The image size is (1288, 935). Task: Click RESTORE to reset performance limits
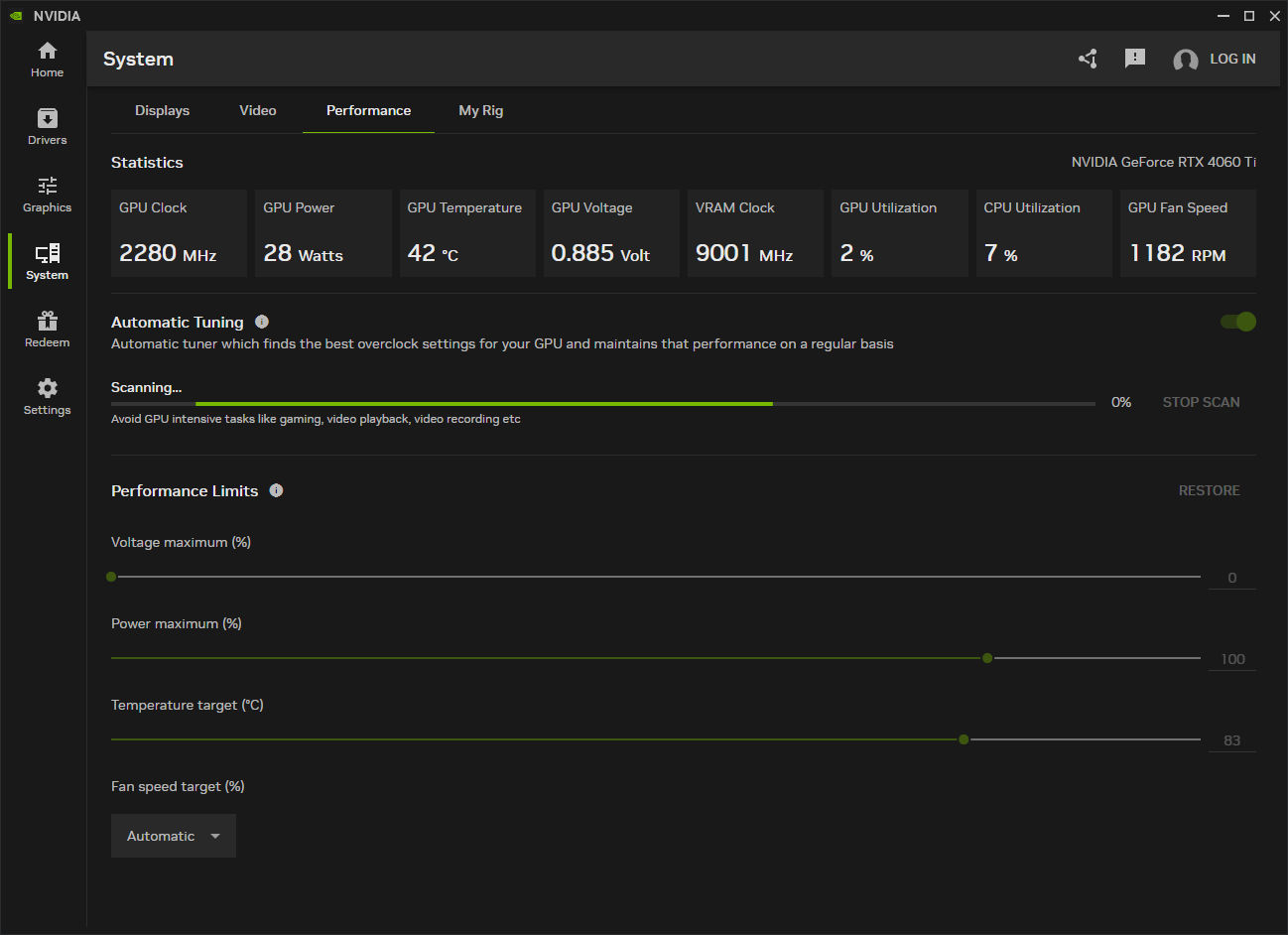tap(1209, 489)
